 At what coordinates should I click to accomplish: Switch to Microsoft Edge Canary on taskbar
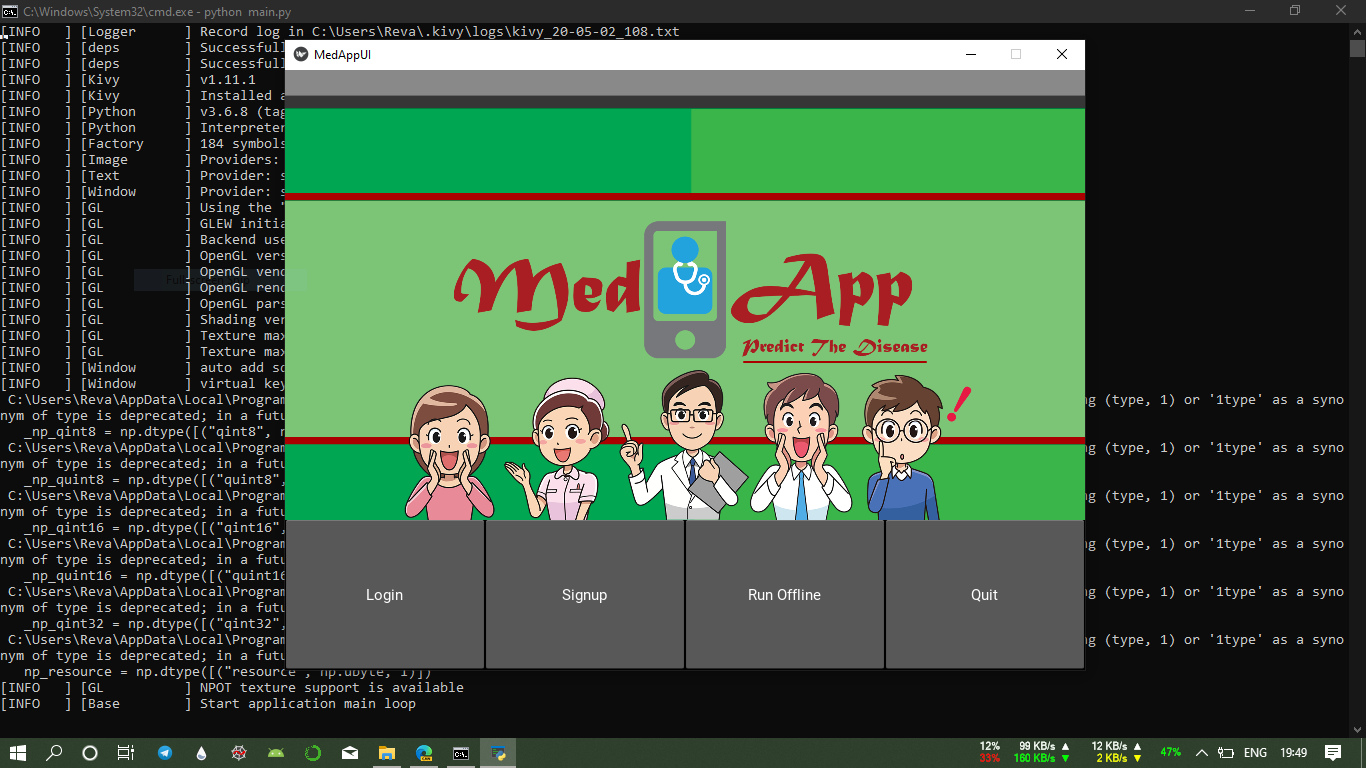(x=424, y=753)
